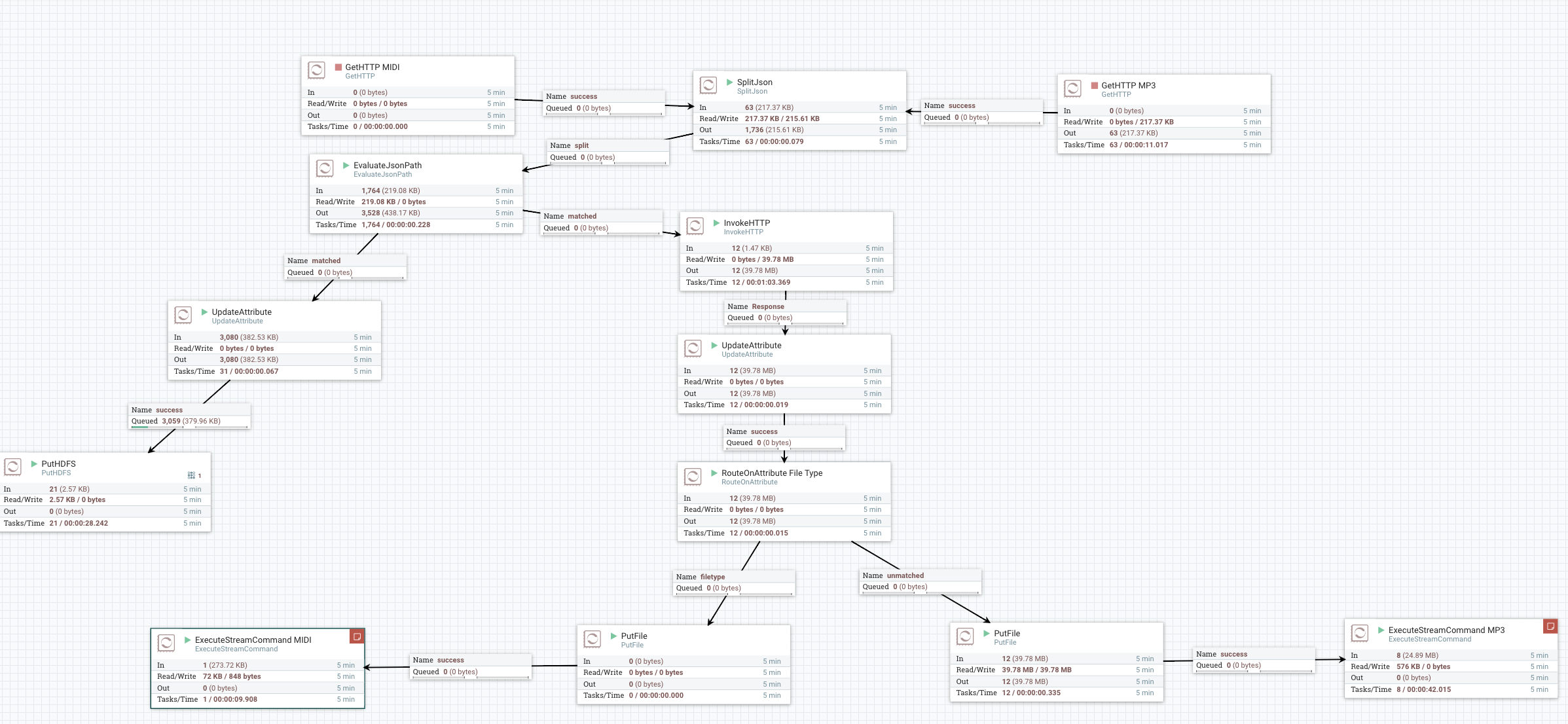The width and height of the screenshot is (1568, 724).
Task: Click the EvaluateJsonPath processor icon
Action: [325, 168]
